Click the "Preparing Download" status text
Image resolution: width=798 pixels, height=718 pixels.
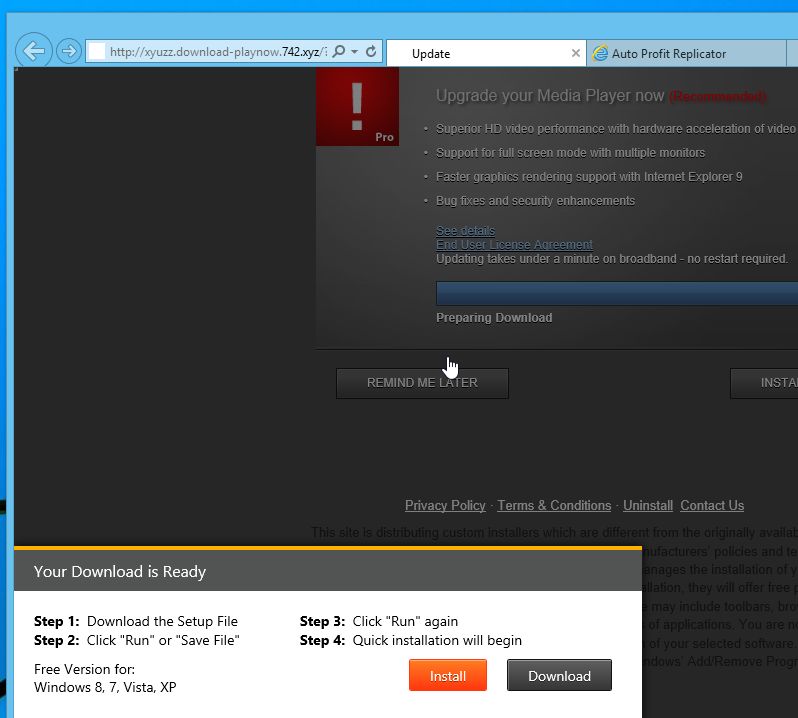494,318
